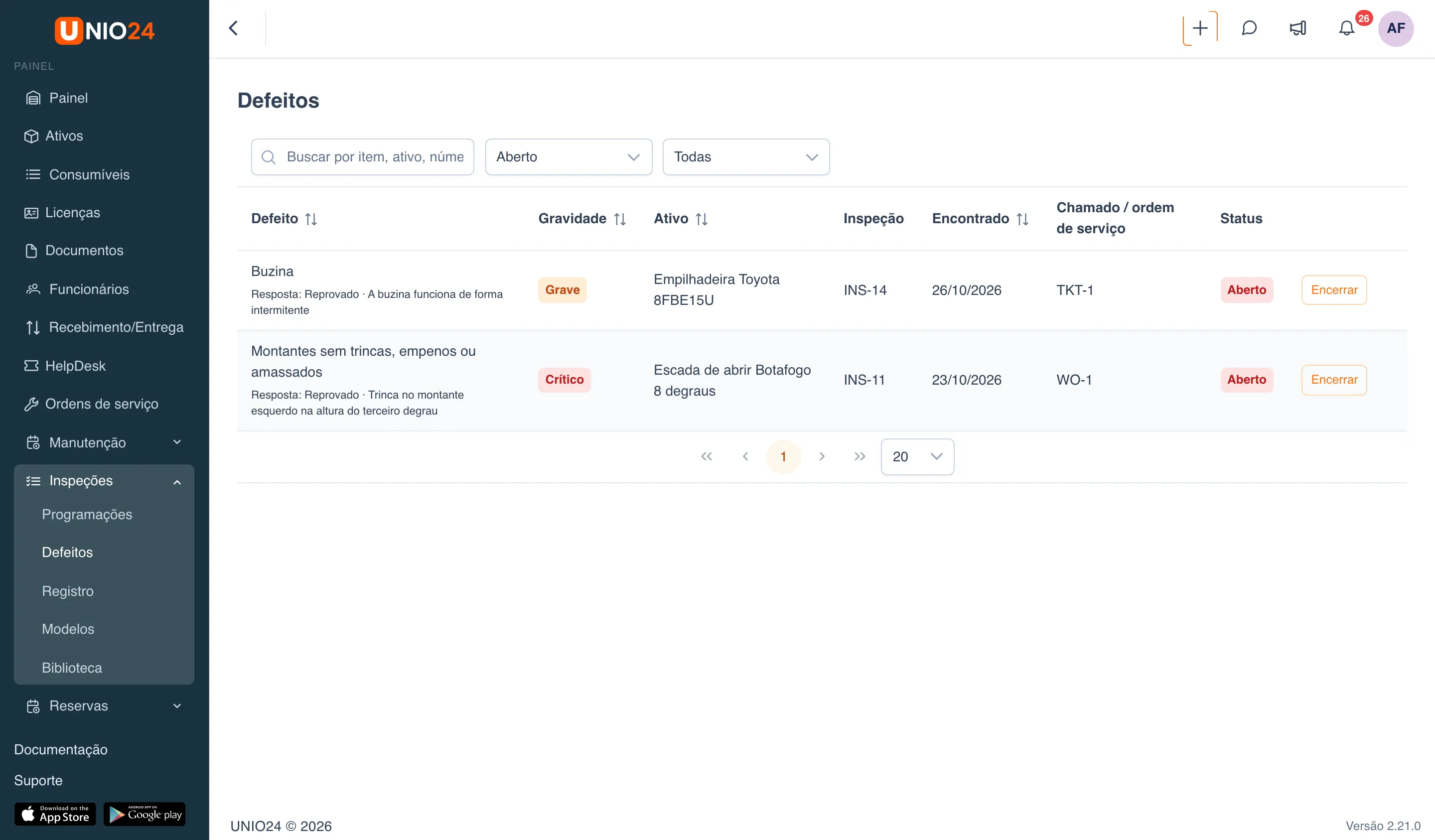The image size is (1435, 840).
Task: Go to previous page of results
Action: click(x=745, y=456)
